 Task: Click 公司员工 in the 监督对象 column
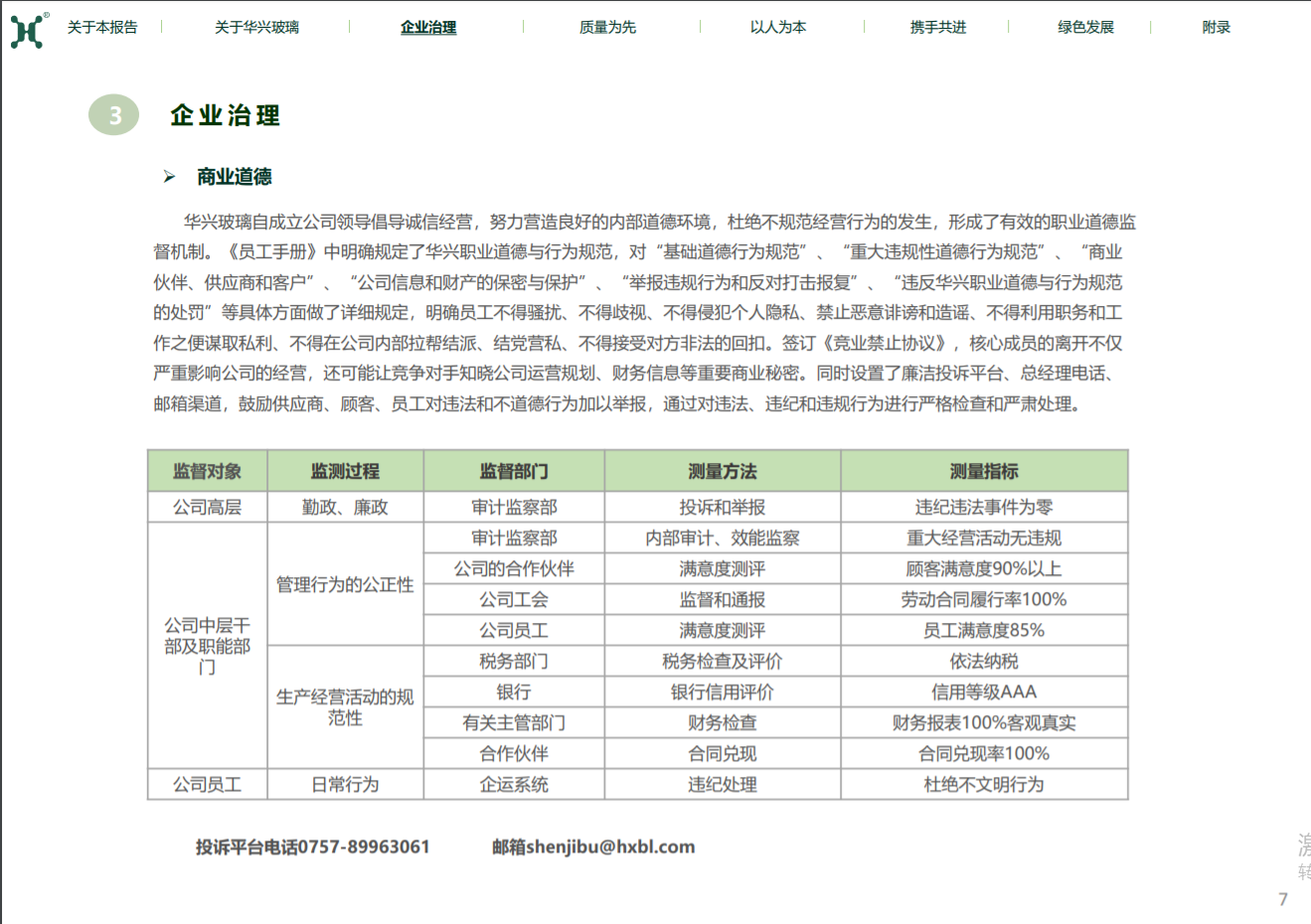click(x=208, y=784)
